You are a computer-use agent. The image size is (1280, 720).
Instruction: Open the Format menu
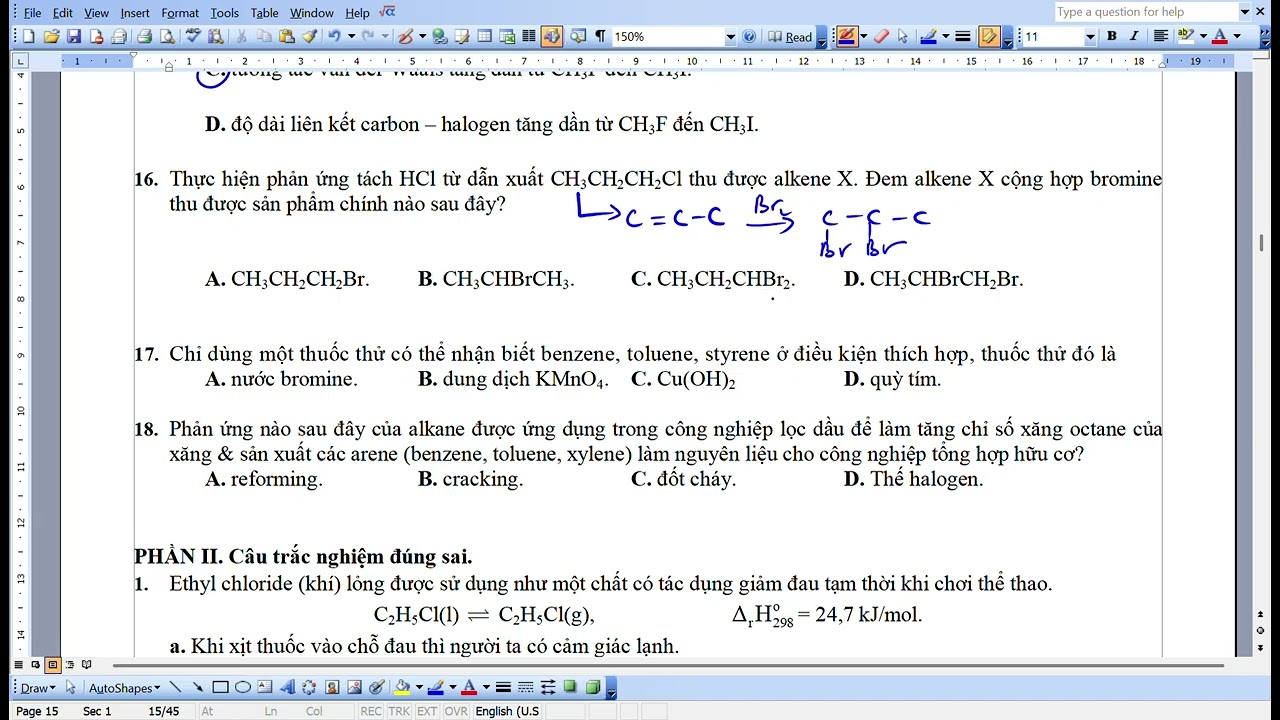(x=180, y=13)
